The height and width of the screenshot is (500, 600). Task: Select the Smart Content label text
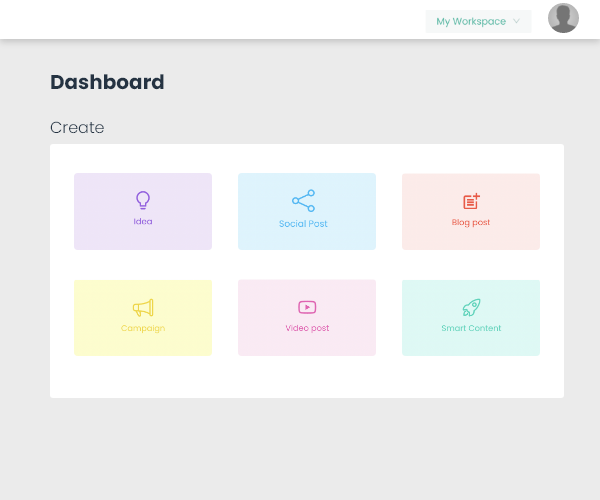tap(471, 328)
